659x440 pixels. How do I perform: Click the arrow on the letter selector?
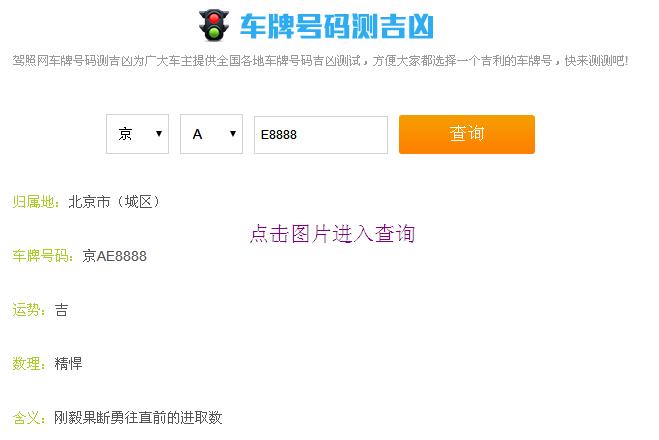click(x=233, y=134)
